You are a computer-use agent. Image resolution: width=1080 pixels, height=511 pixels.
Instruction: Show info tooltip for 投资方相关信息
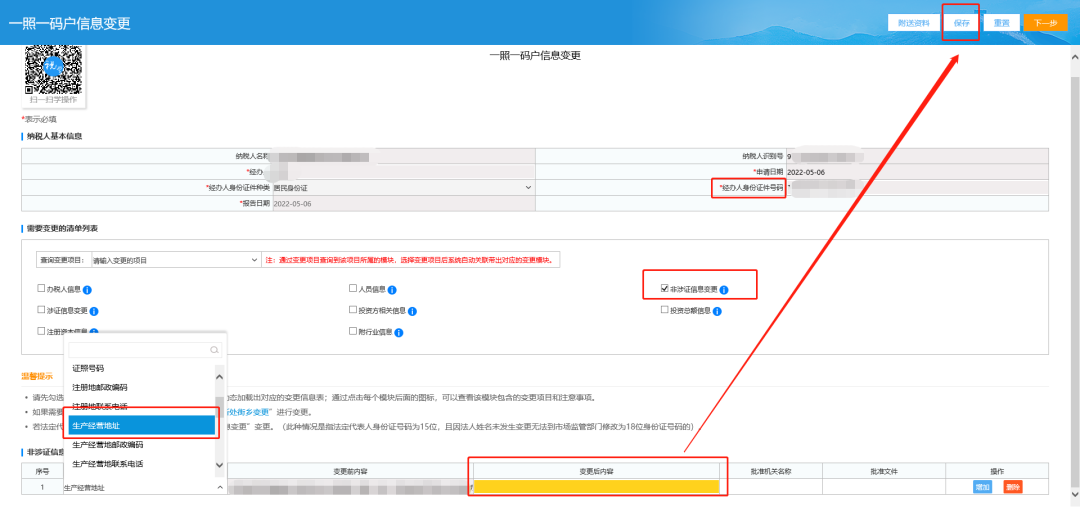point(411,311)
